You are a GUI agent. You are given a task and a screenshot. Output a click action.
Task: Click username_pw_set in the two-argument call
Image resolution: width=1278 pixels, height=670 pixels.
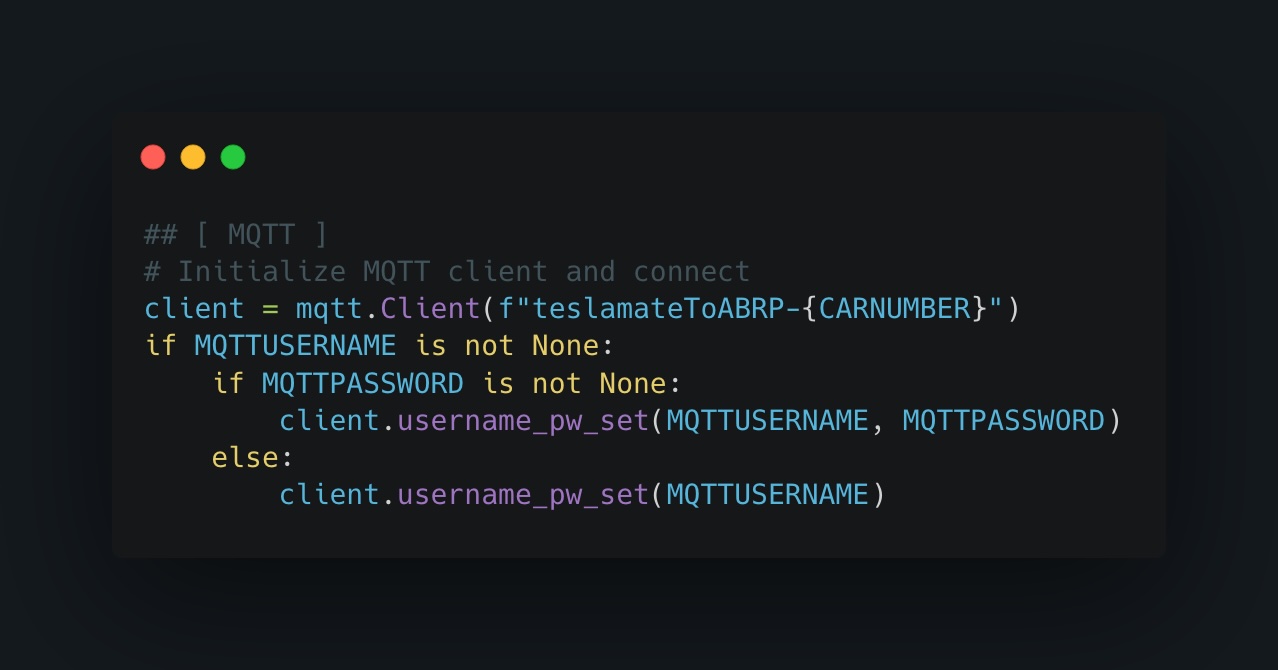point(523,421)
